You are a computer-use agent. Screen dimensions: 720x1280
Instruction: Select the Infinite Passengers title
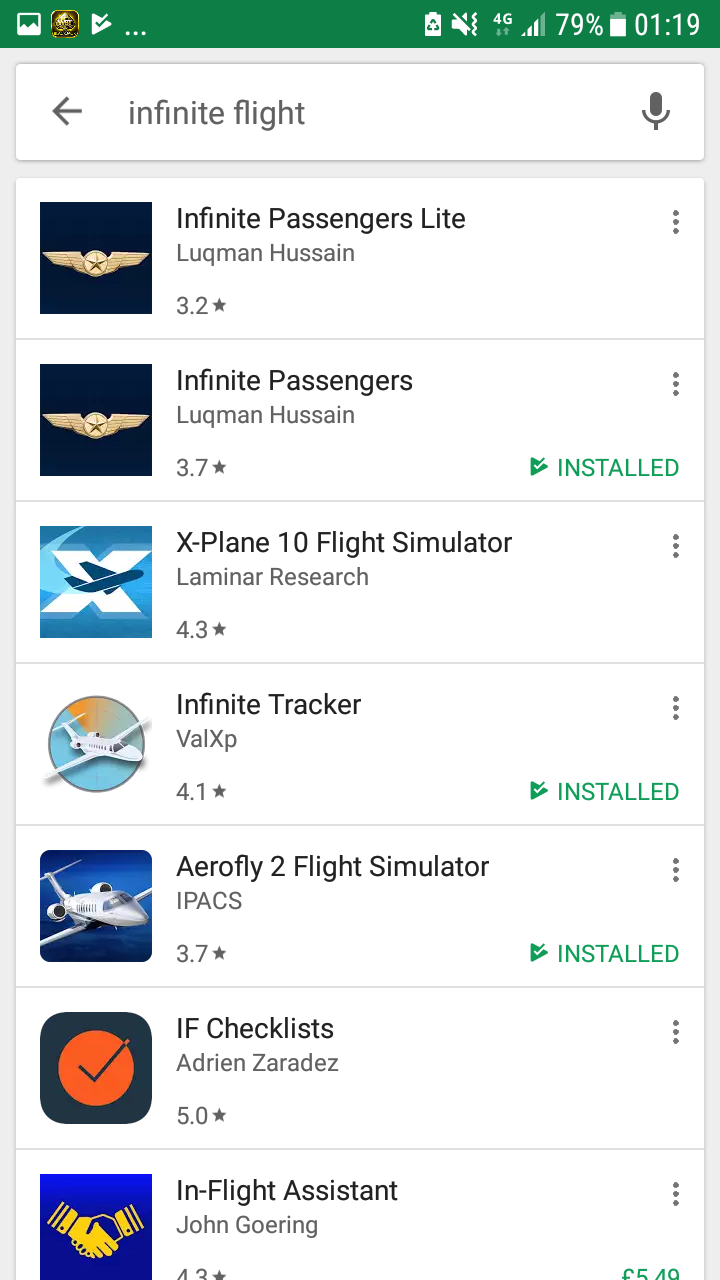tap(294, 381)
